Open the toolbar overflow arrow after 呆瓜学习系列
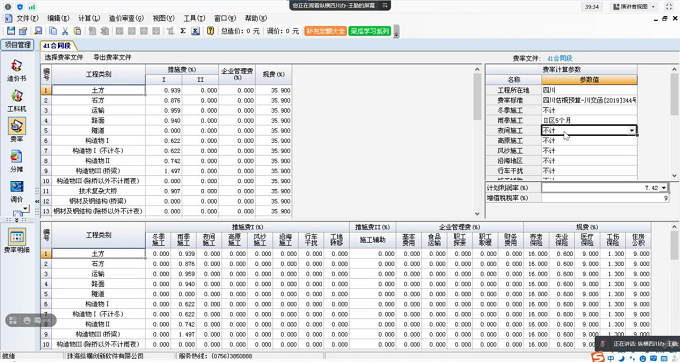Screen dimensions: 680x363 coord(396,32)
